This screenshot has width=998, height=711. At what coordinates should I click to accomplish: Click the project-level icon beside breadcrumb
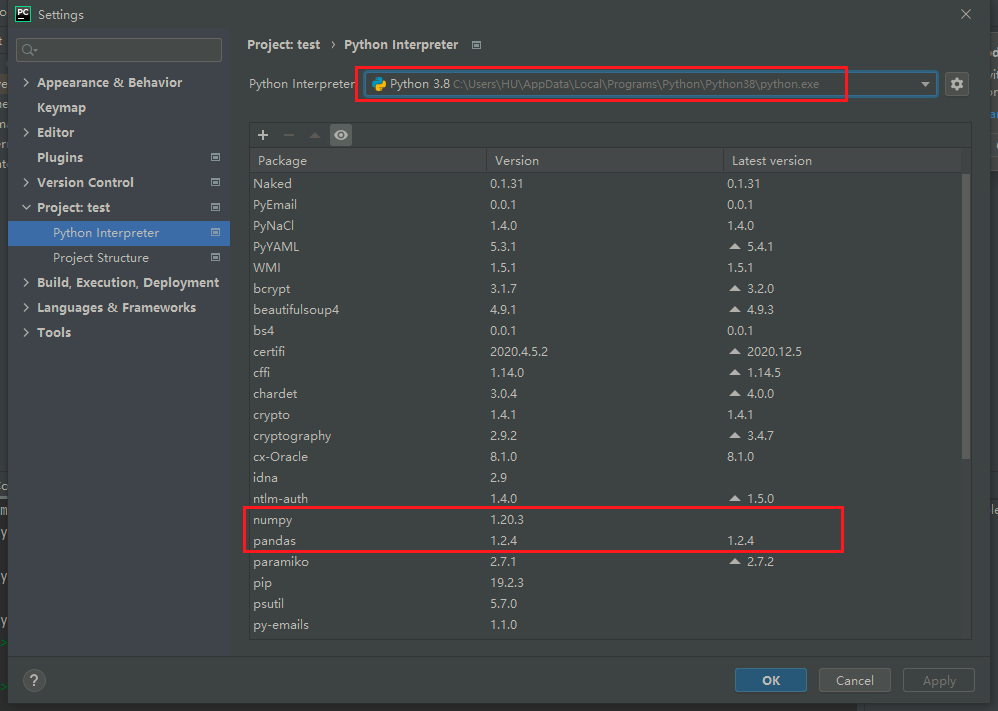tap(476, 45)
